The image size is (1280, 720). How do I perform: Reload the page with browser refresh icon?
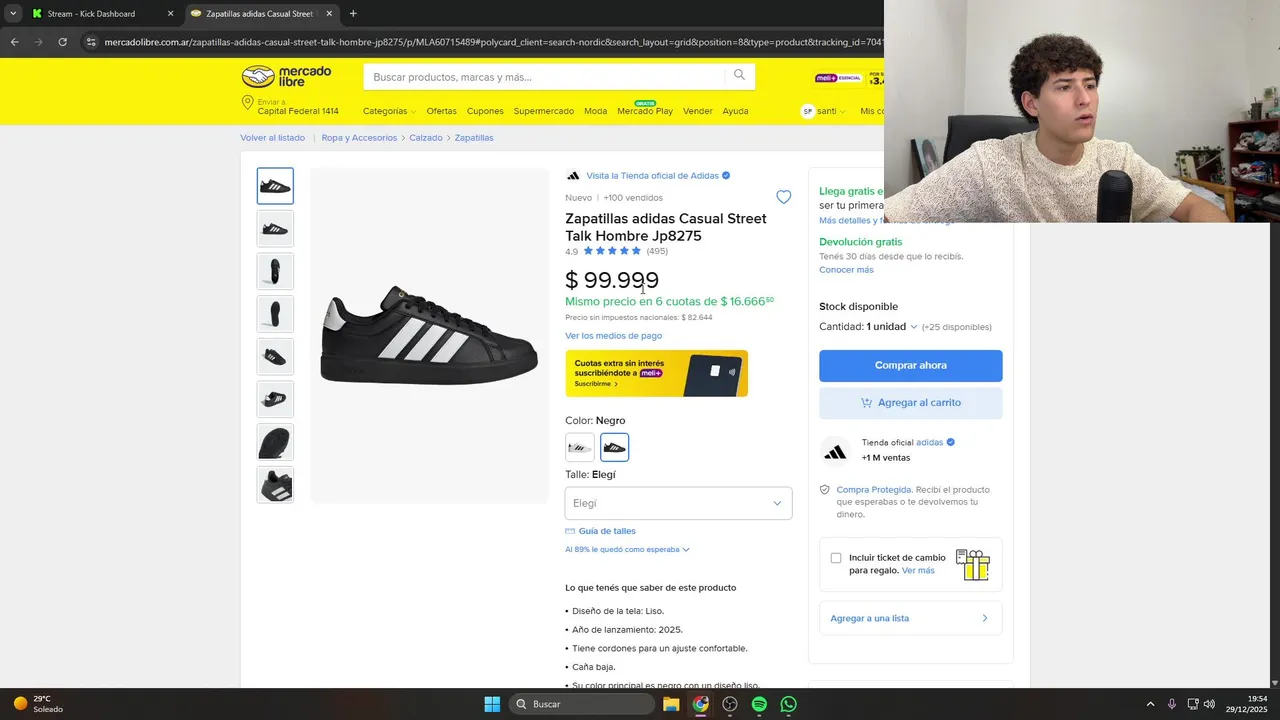tap(62, 42)
